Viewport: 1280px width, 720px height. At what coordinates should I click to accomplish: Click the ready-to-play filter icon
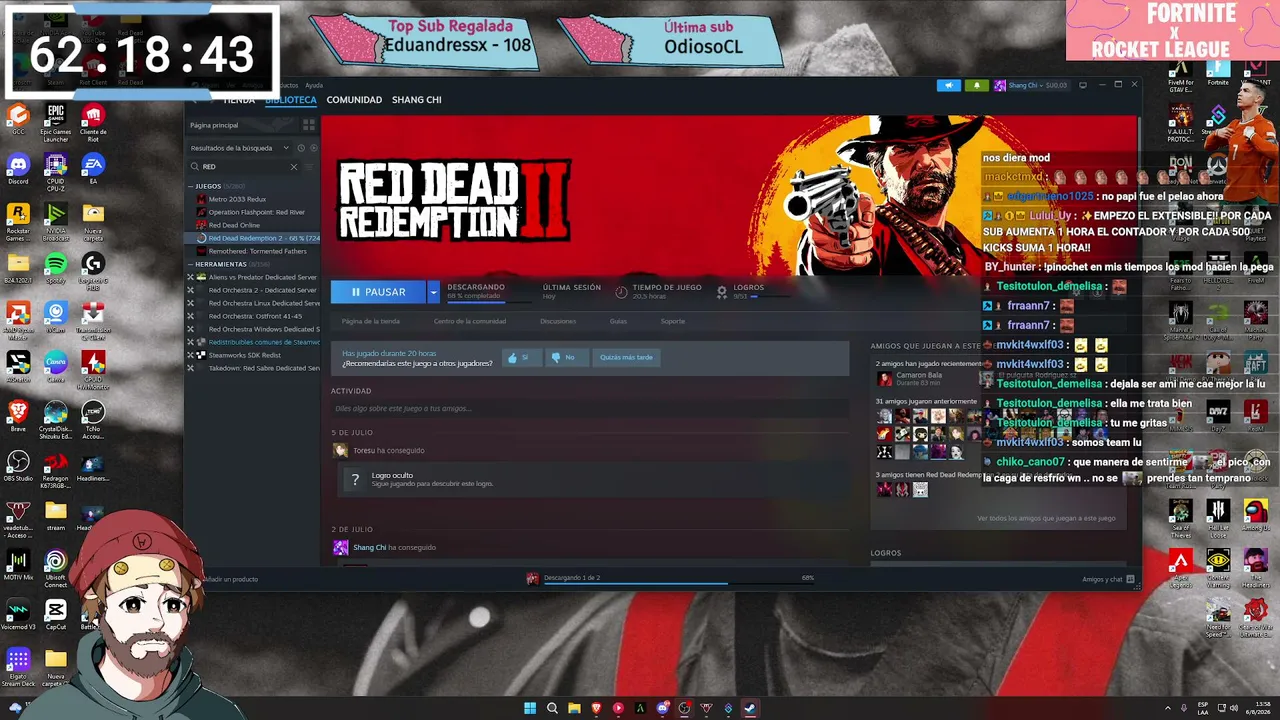point(312,148)
